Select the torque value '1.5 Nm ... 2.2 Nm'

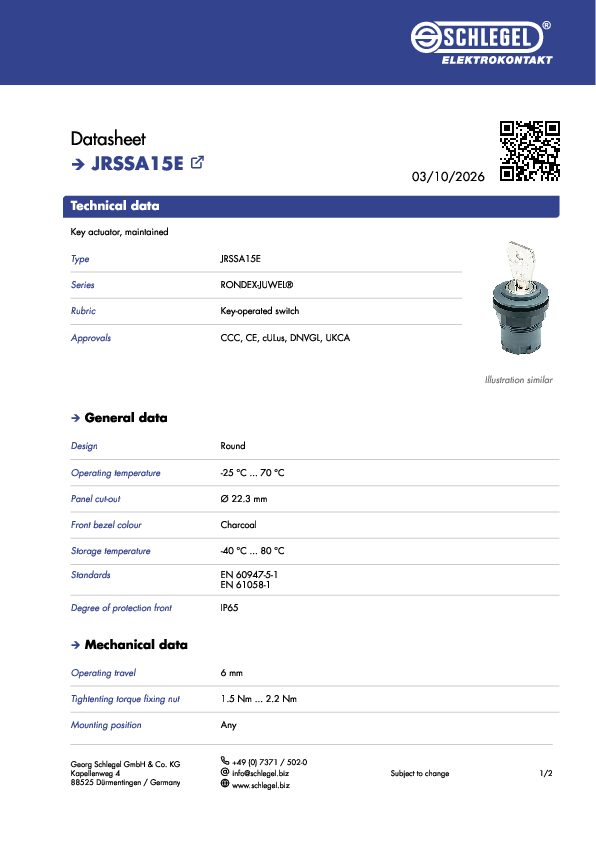[x=259, y=699]
